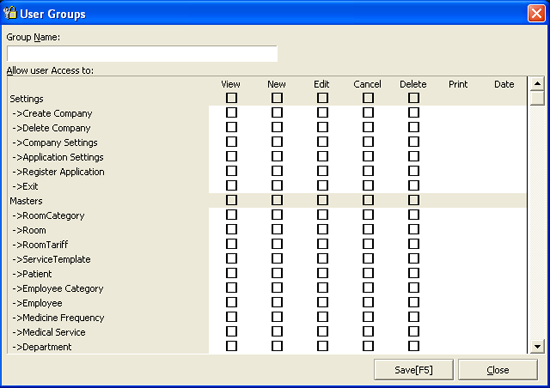Enable Edit for Exit row
The height and width of the screenshot is (388, 550).
pyautogui.click(x=323, y=186)
